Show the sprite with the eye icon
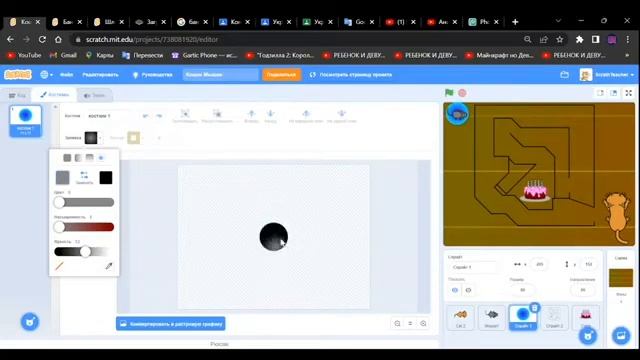Screen dimensions: 640x360 (x=455, y=290)
